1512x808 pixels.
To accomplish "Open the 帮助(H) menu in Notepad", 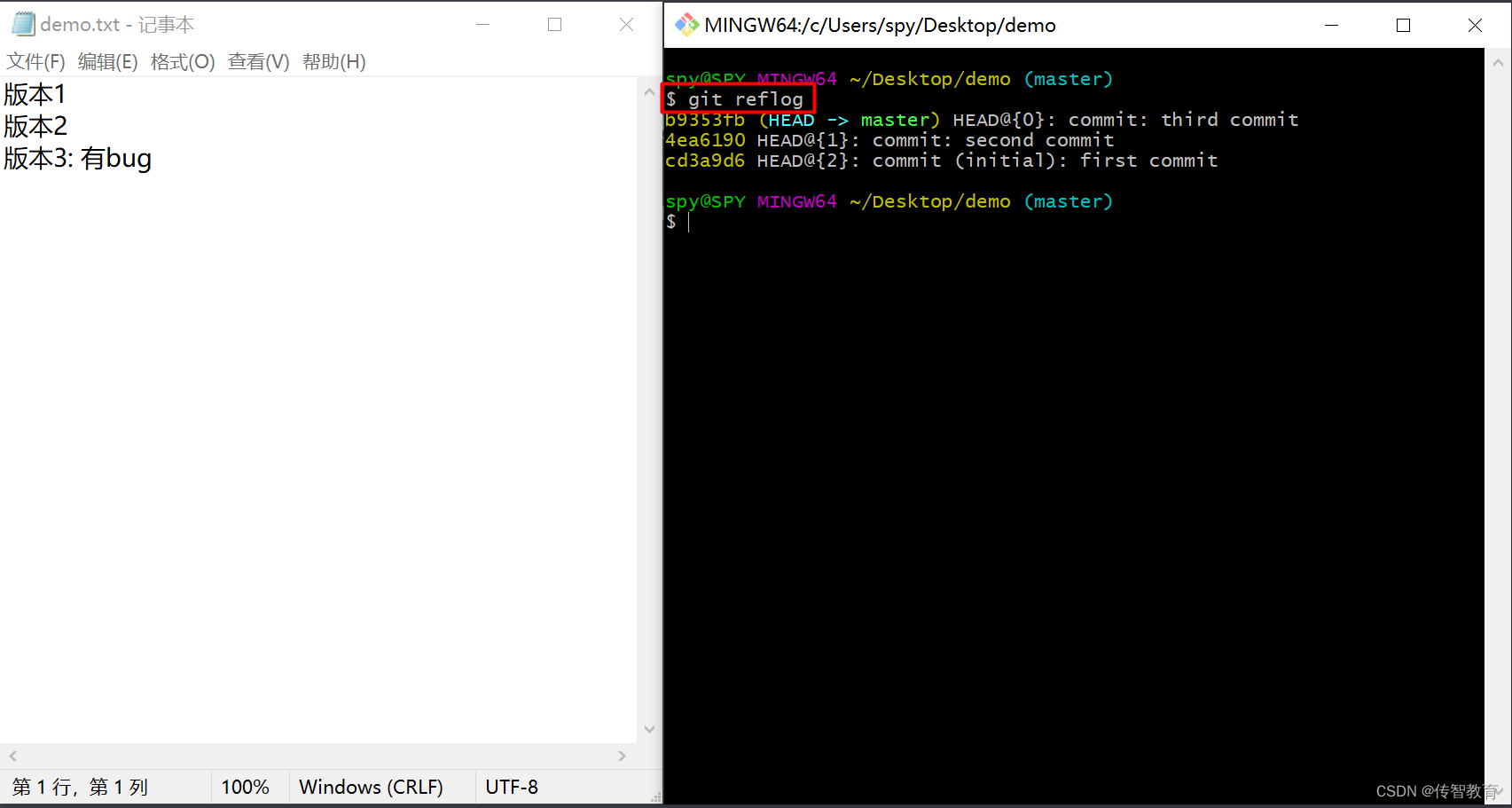I will 334,62.
